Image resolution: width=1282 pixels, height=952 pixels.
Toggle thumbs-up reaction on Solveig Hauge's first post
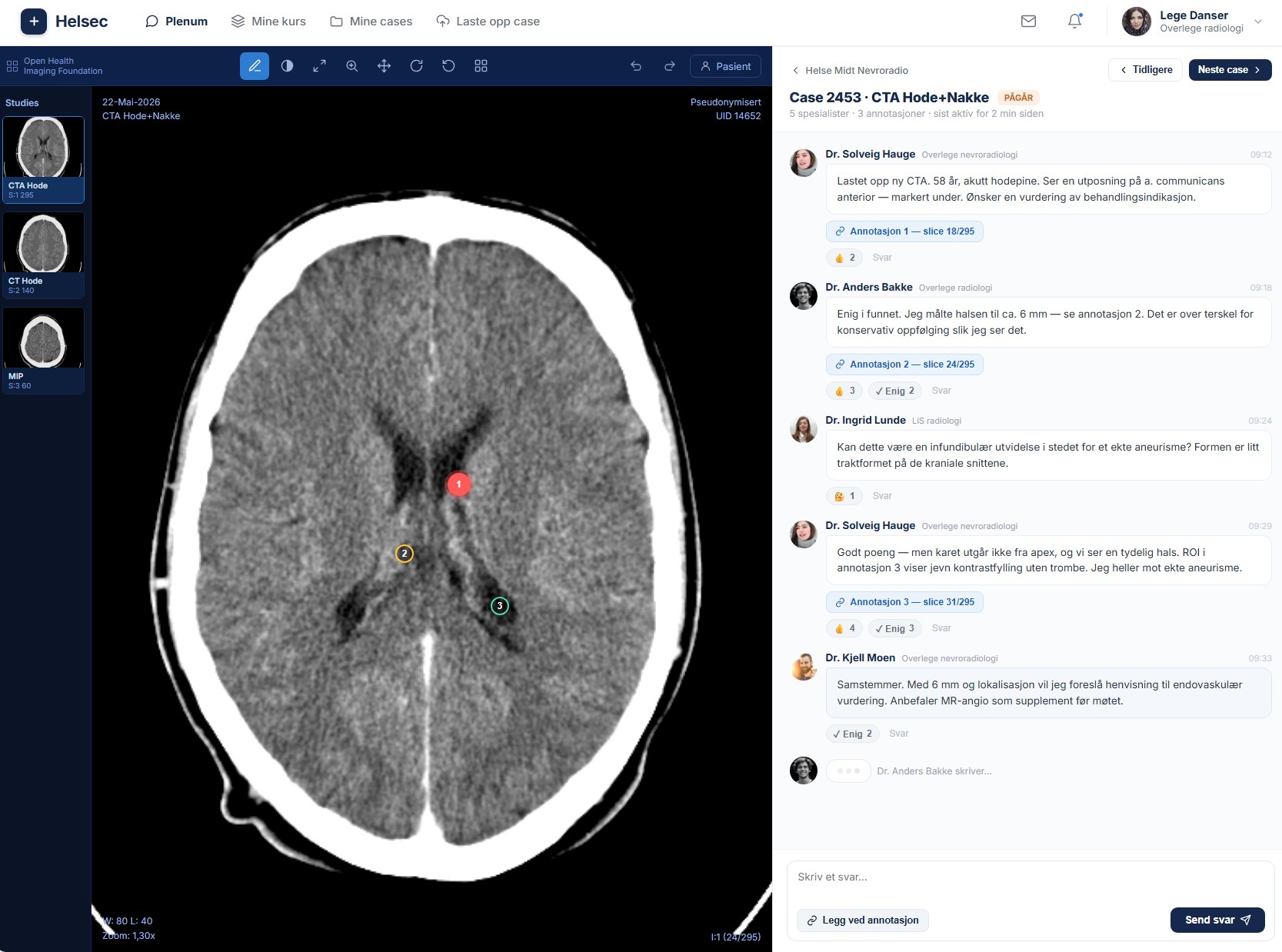[844, 258]
